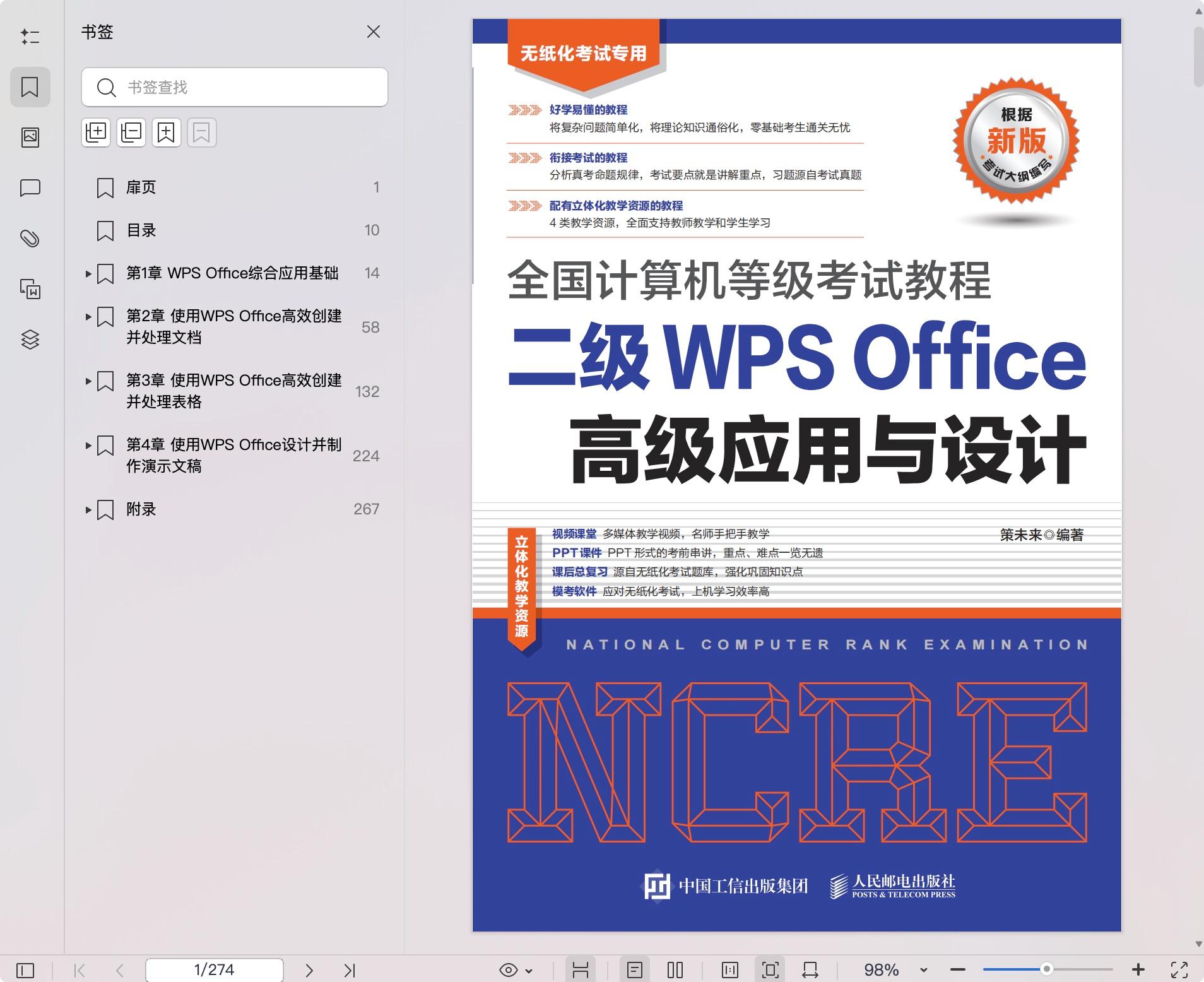Enter full screen mode
Image resolution: width=1204 pixels, height=982 pixels.
pos(1179,970)
